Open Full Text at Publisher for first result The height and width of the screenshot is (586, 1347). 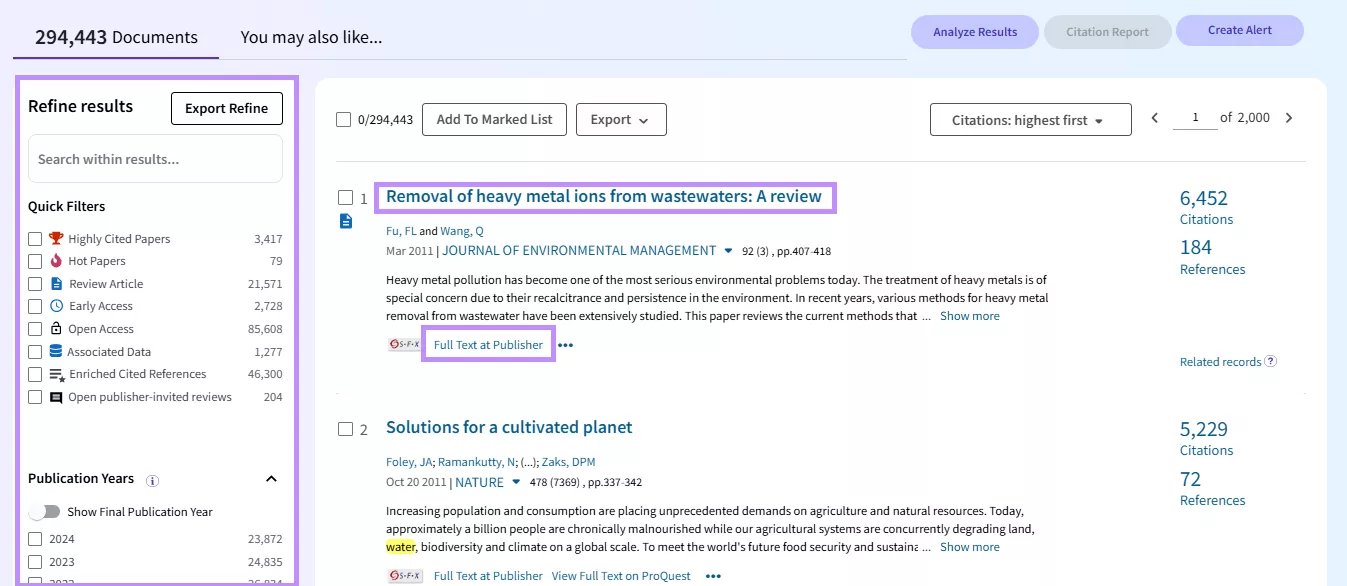click(x=488, y=343)
